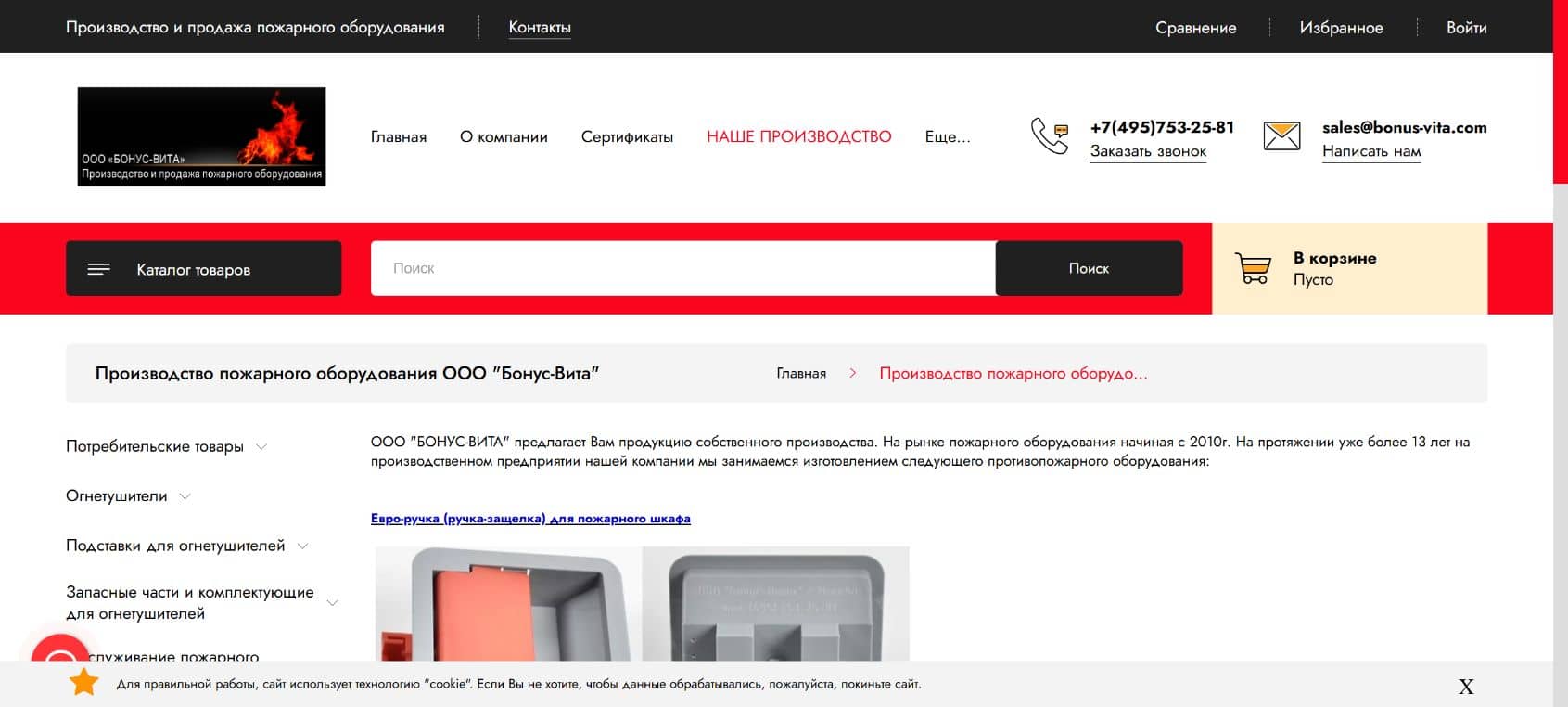Click Главная in breadcrumbs

801,373
